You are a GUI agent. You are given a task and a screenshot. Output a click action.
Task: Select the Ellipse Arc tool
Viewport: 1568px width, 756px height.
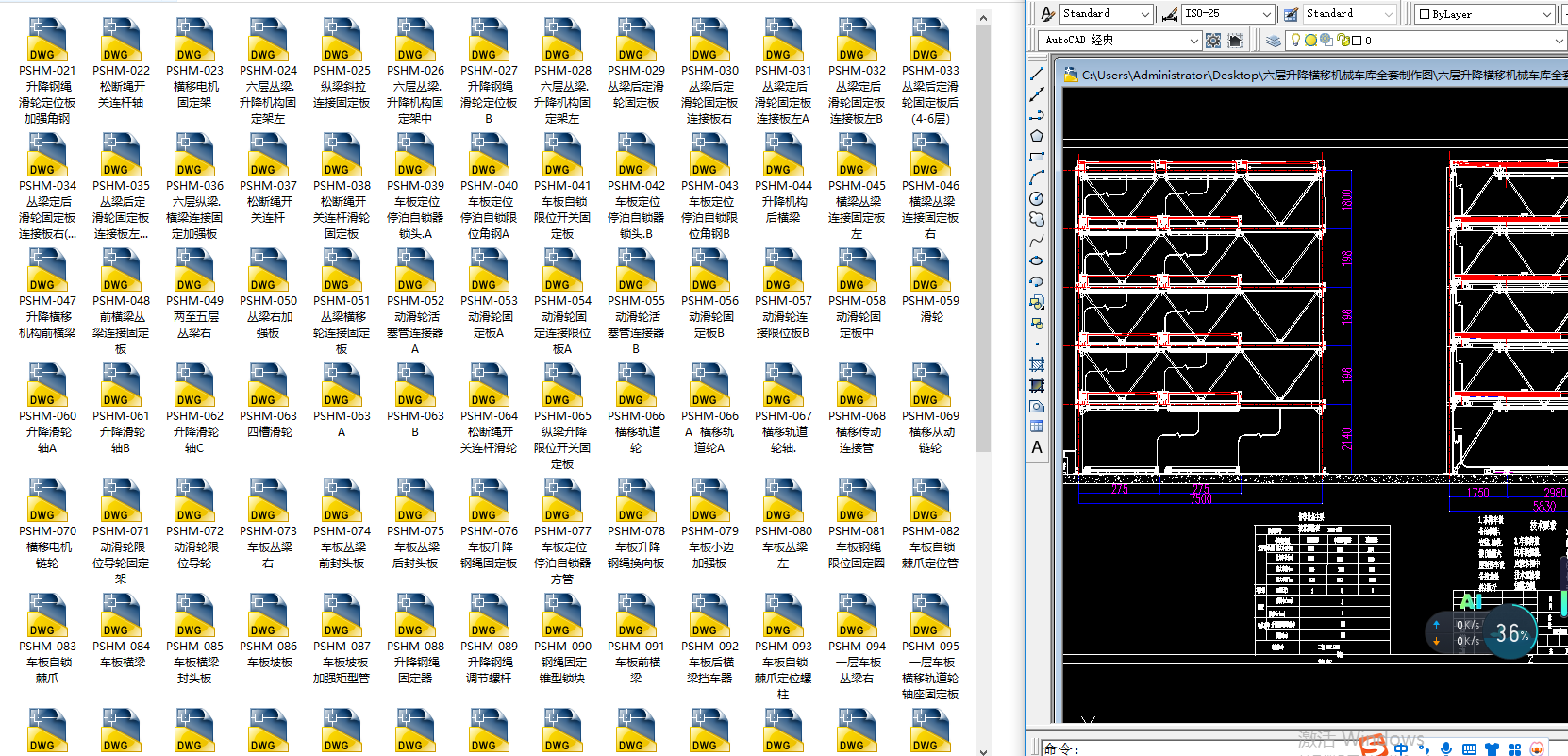click(x=1037, y=281)
